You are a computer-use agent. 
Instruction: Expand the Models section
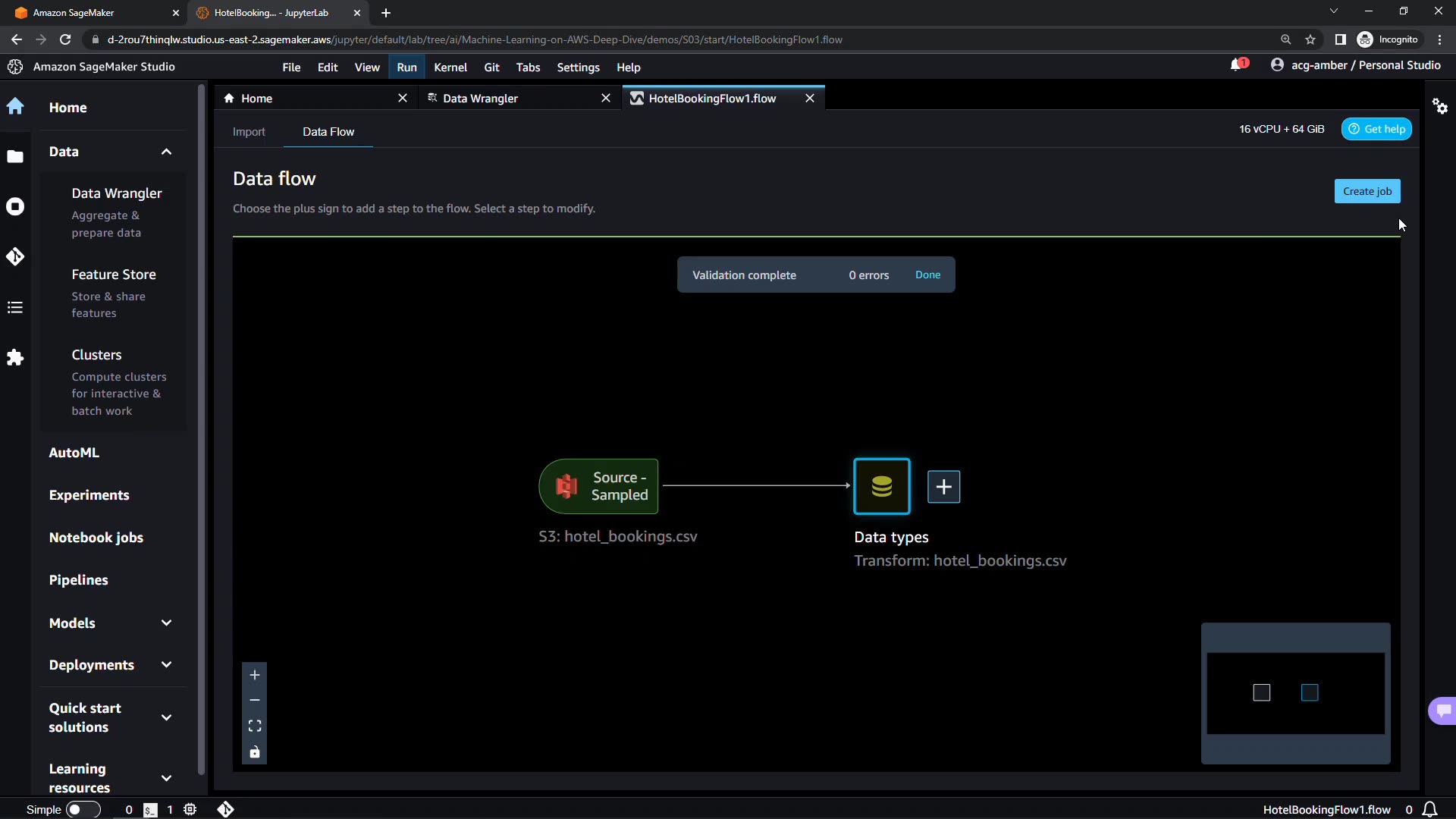coord(166,623)
